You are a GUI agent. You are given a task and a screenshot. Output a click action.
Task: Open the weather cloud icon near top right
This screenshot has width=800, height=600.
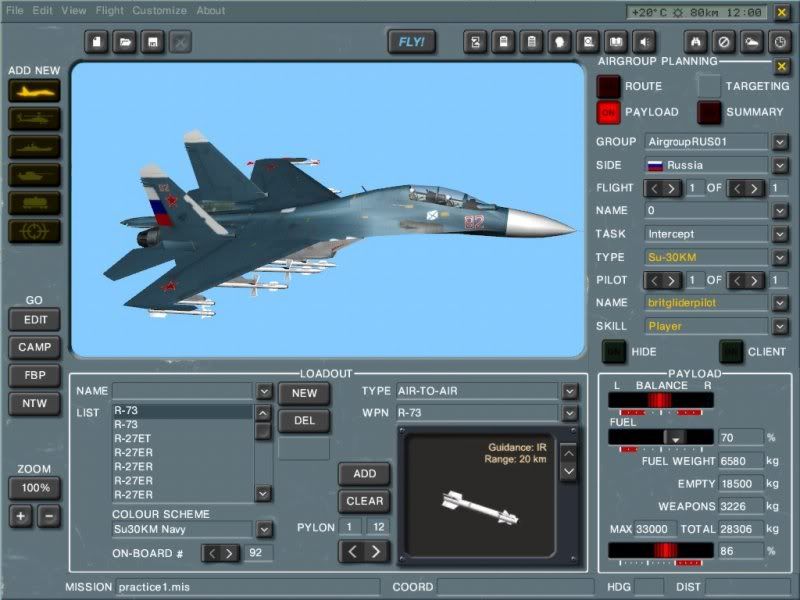tap(748, 42)
